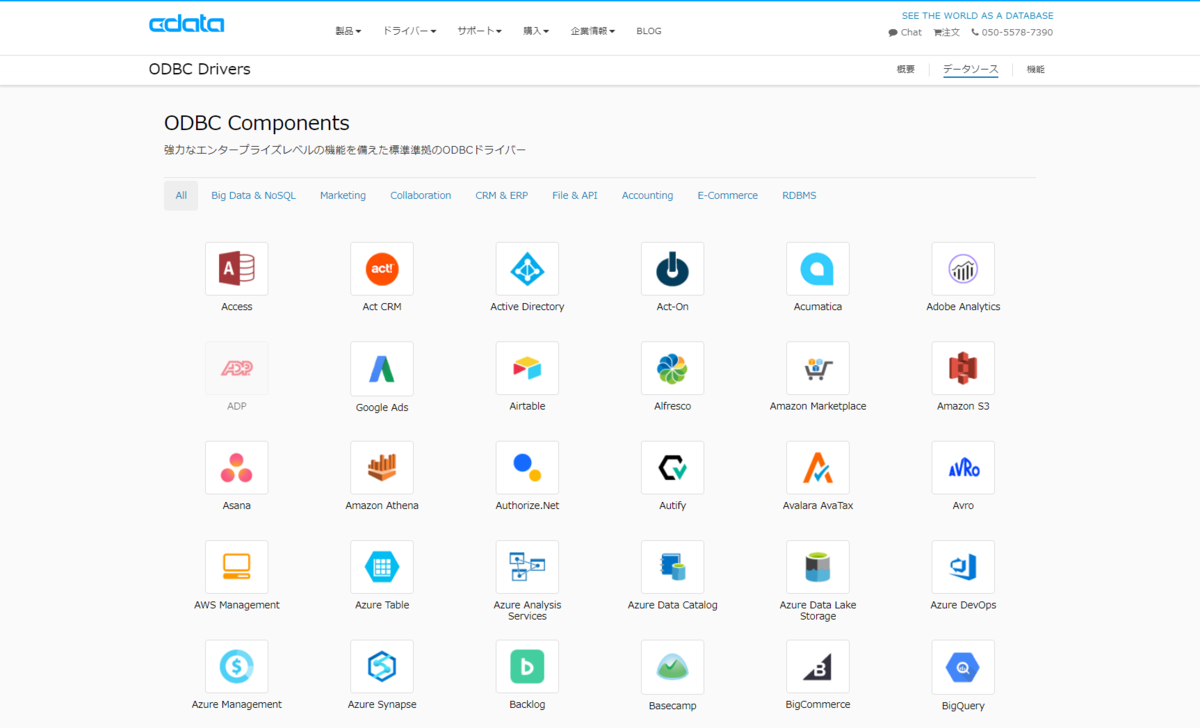This screenshot has height=728, width=1200.
Task: Open the 購入 dropdown menu
Action: pyautogui.click(x=536, y=31)
